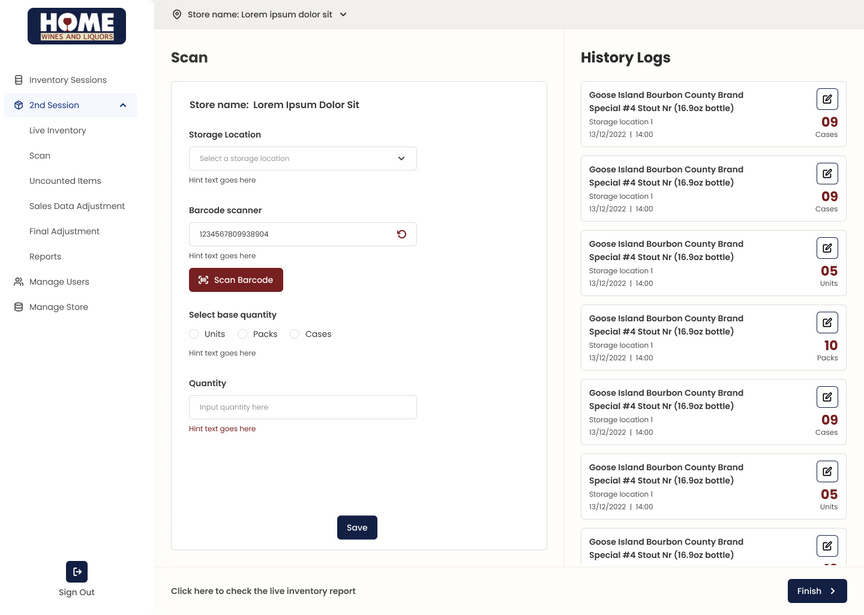Click the Quantity input field
Image resolution: width=864 pixels, height=615 pixels.
(x=302, y=407)
